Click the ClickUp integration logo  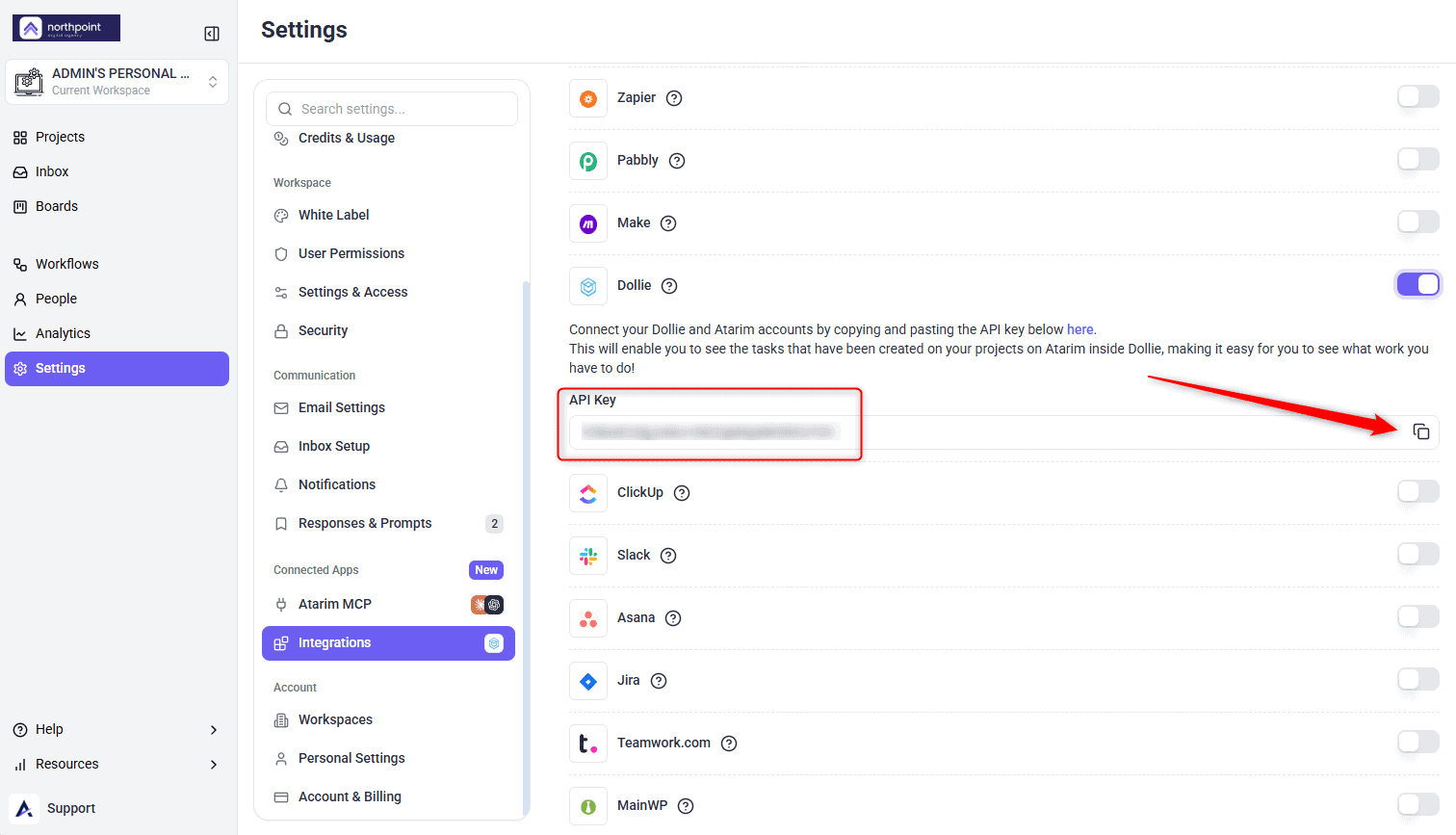[x=588, y=493]
